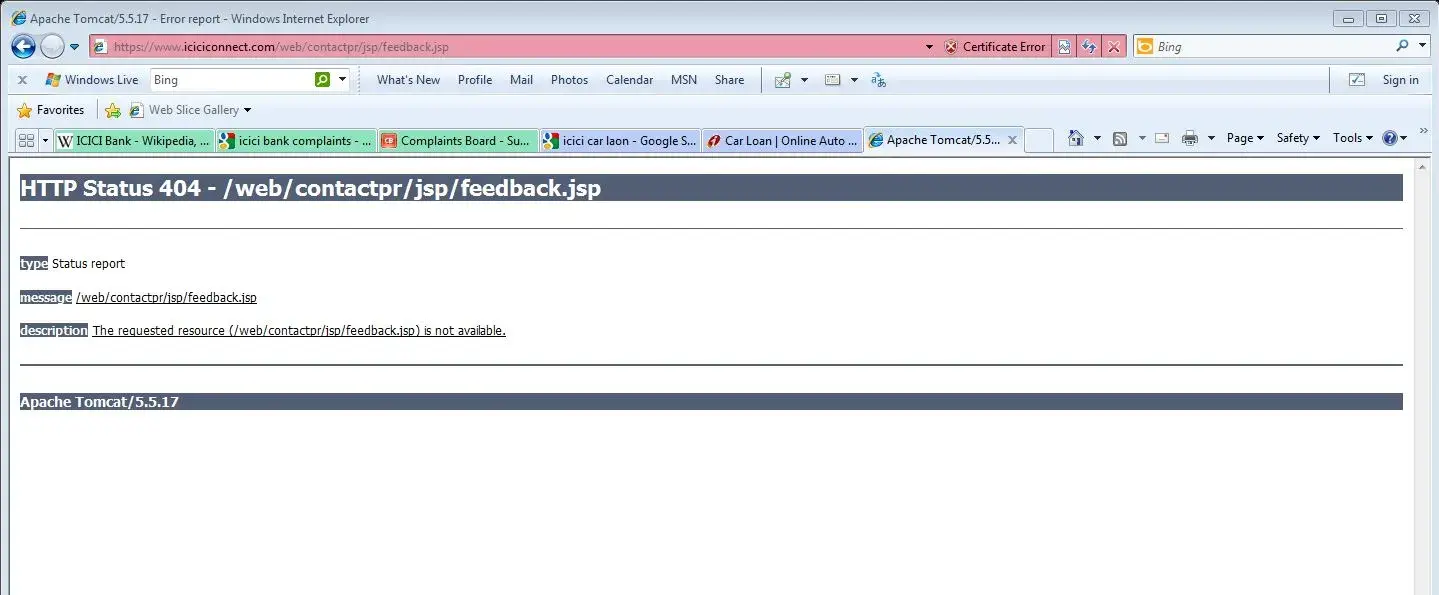Image resolution: width=1439 pixels, height=595 pixels.
Task: Click the Windows Live logo button
Action: [92, 80]
